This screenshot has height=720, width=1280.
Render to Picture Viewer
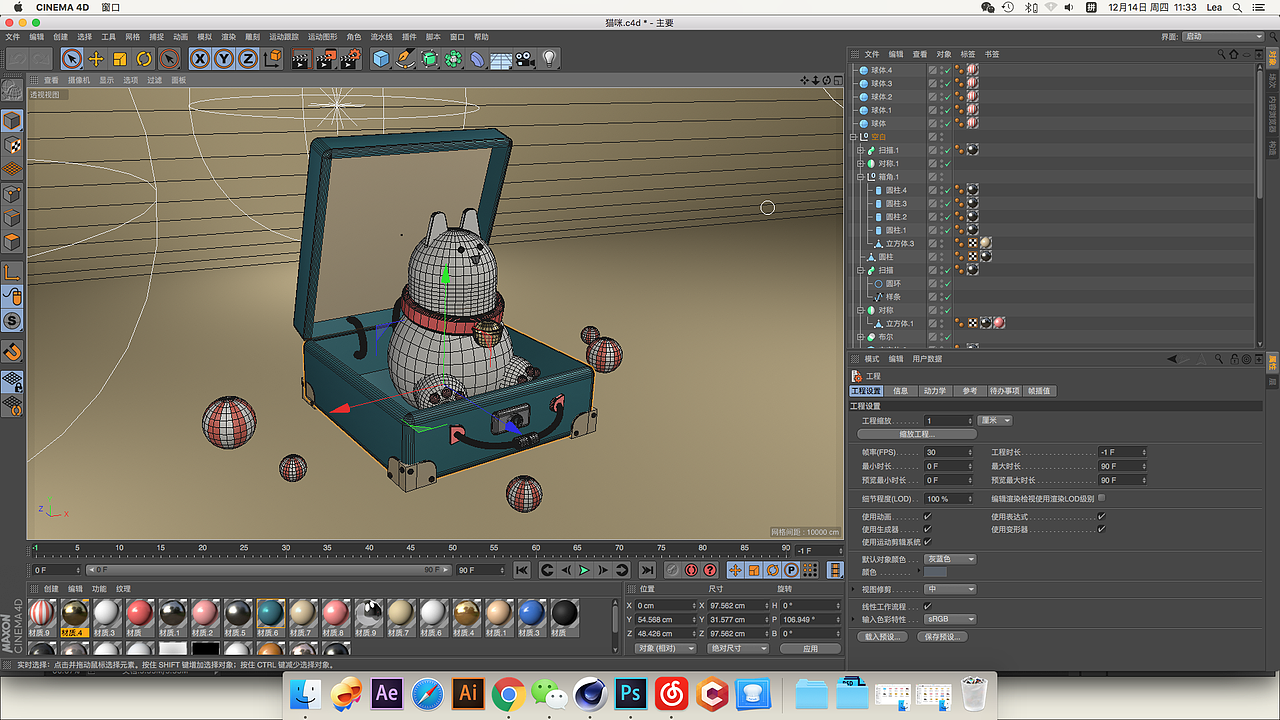pyautogui.click(x=326, y=59)
